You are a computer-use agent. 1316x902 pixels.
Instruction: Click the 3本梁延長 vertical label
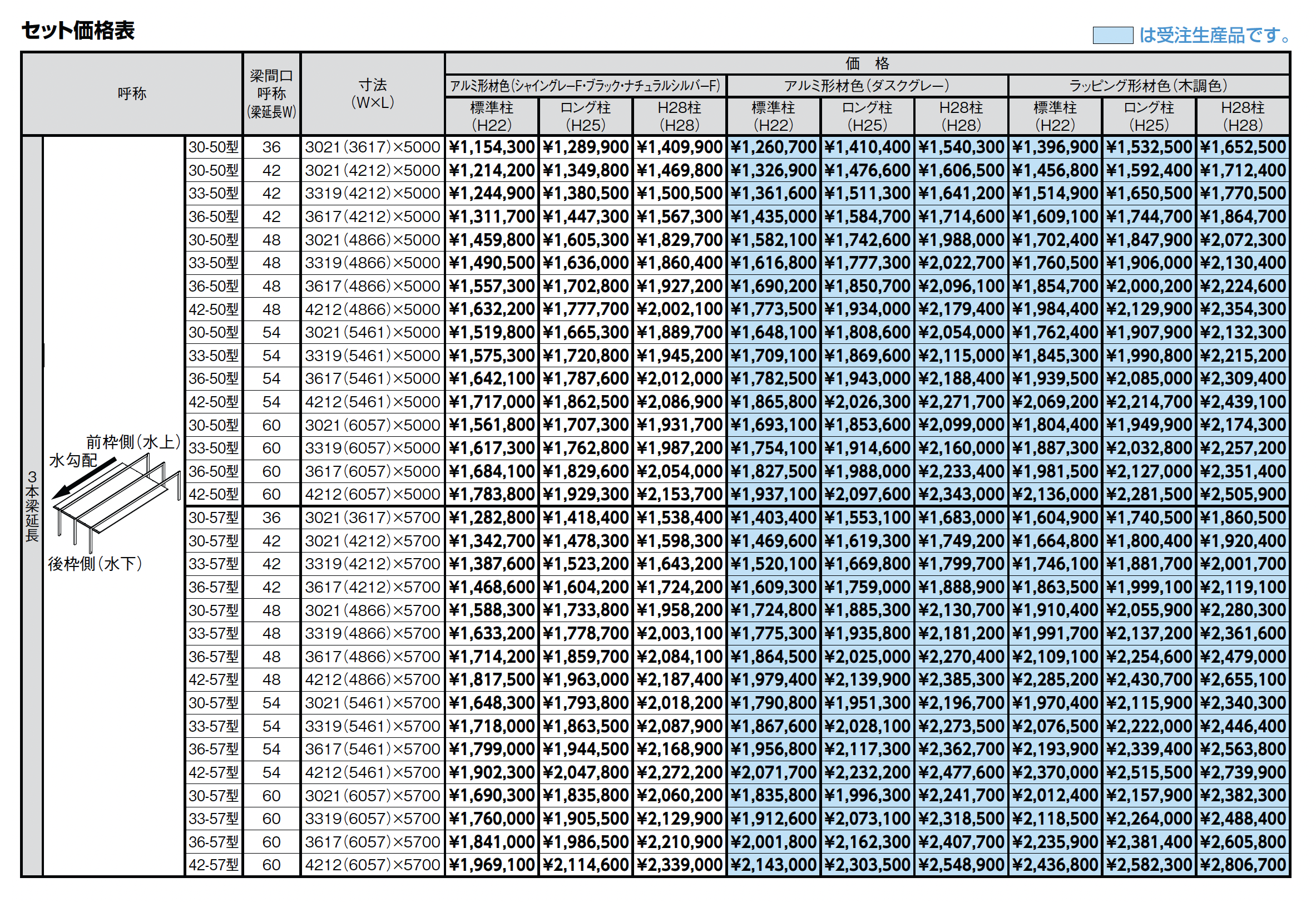(32, 506)
